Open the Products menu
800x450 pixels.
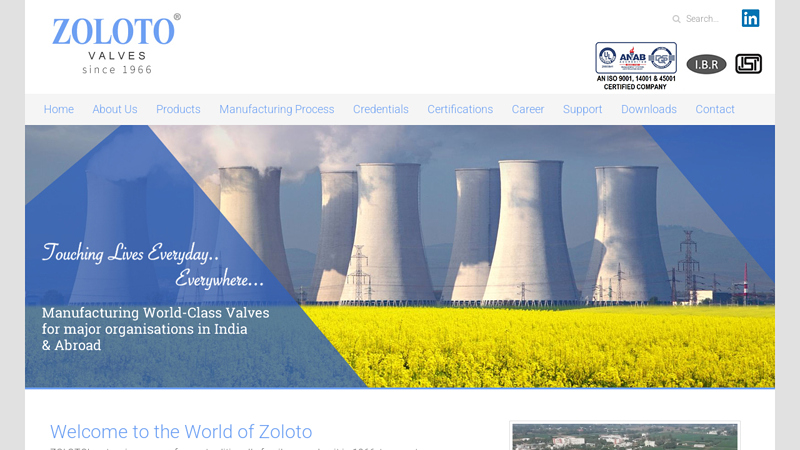click(x=178, y=109)
